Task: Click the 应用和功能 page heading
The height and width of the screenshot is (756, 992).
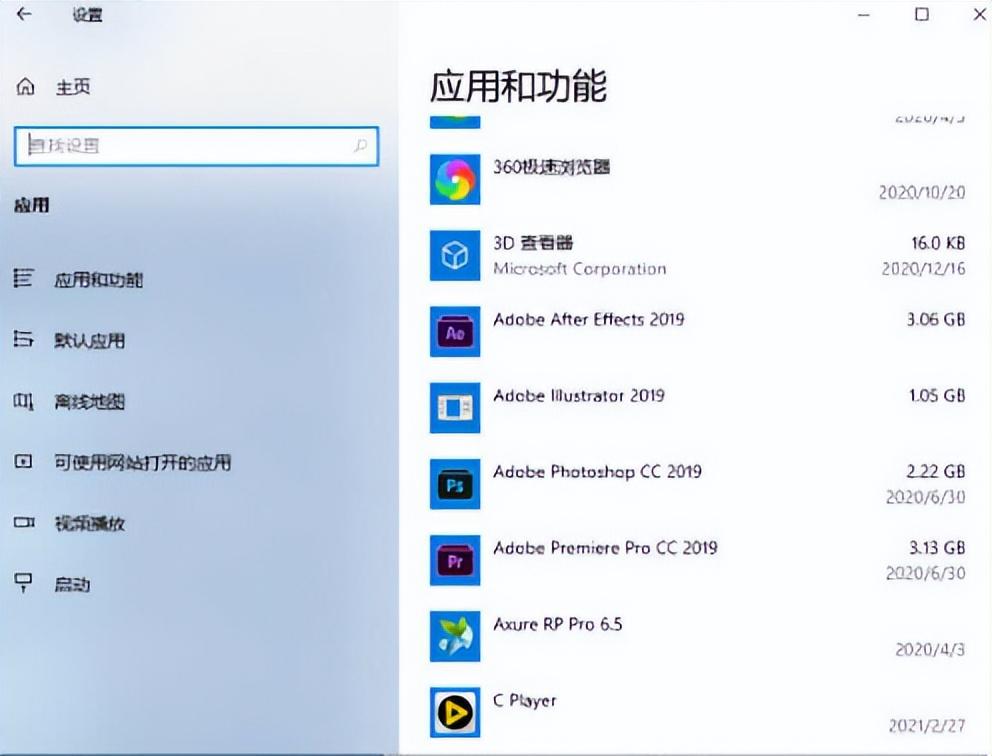Action: coord(518,86)
